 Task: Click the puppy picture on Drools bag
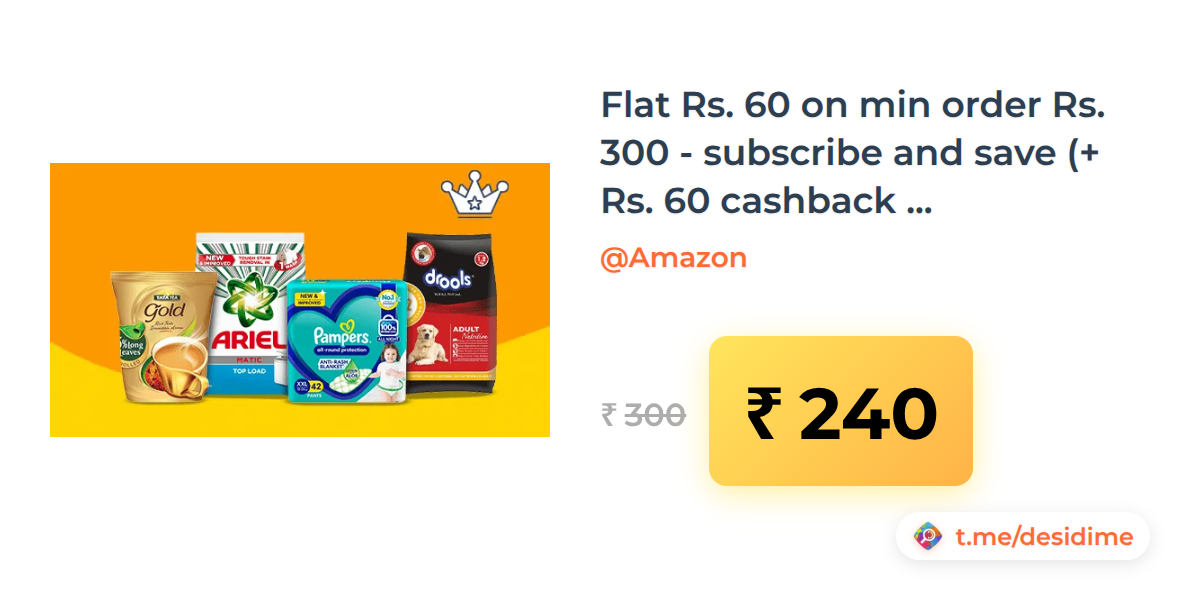point(428,343)
